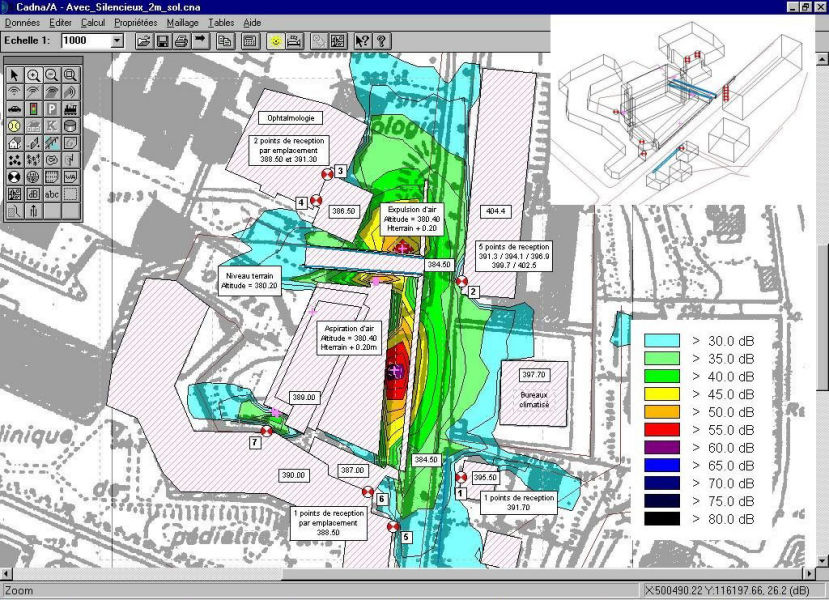Click the scale value field showing 1000
This screenshot has width=829, height=600.
[x=84, y=41]
